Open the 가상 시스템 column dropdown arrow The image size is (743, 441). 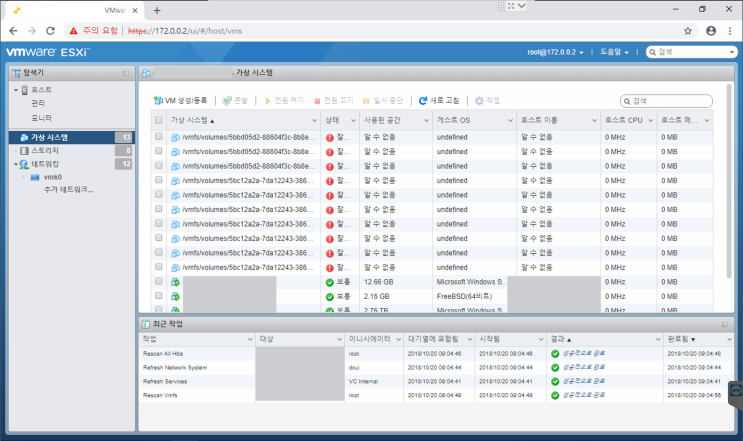pos(314,121)
